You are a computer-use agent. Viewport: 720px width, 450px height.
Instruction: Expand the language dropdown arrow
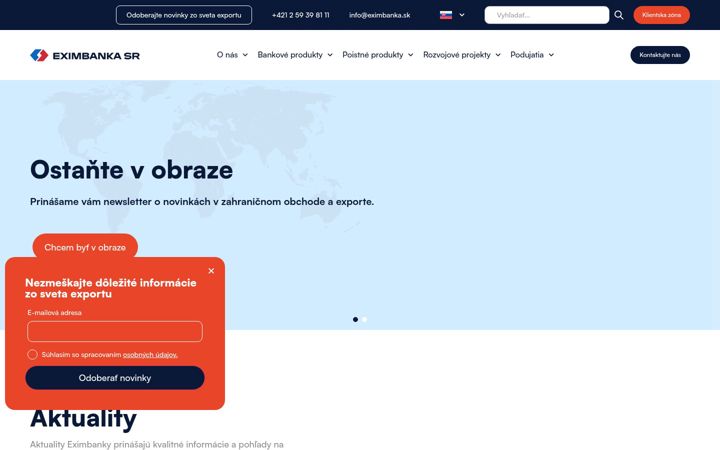tap(462, 15)
